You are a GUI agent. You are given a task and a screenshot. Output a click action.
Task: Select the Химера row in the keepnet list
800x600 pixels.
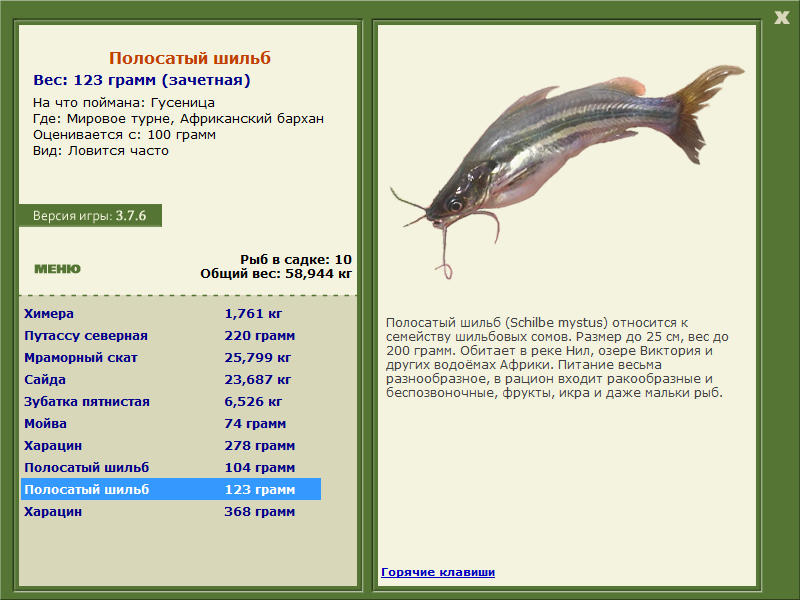coord(171,314)
